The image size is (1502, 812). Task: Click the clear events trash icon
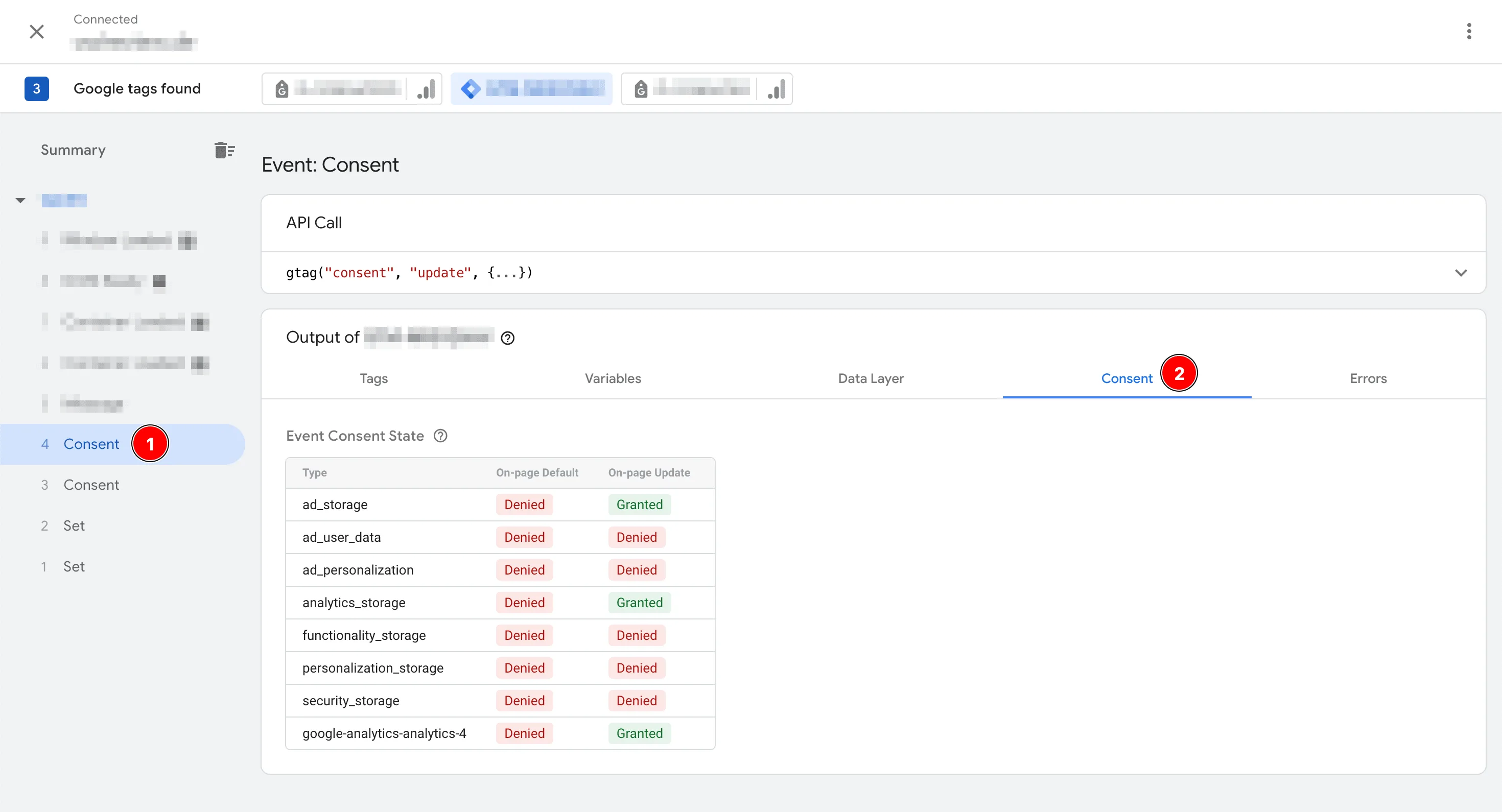point(224,150)
